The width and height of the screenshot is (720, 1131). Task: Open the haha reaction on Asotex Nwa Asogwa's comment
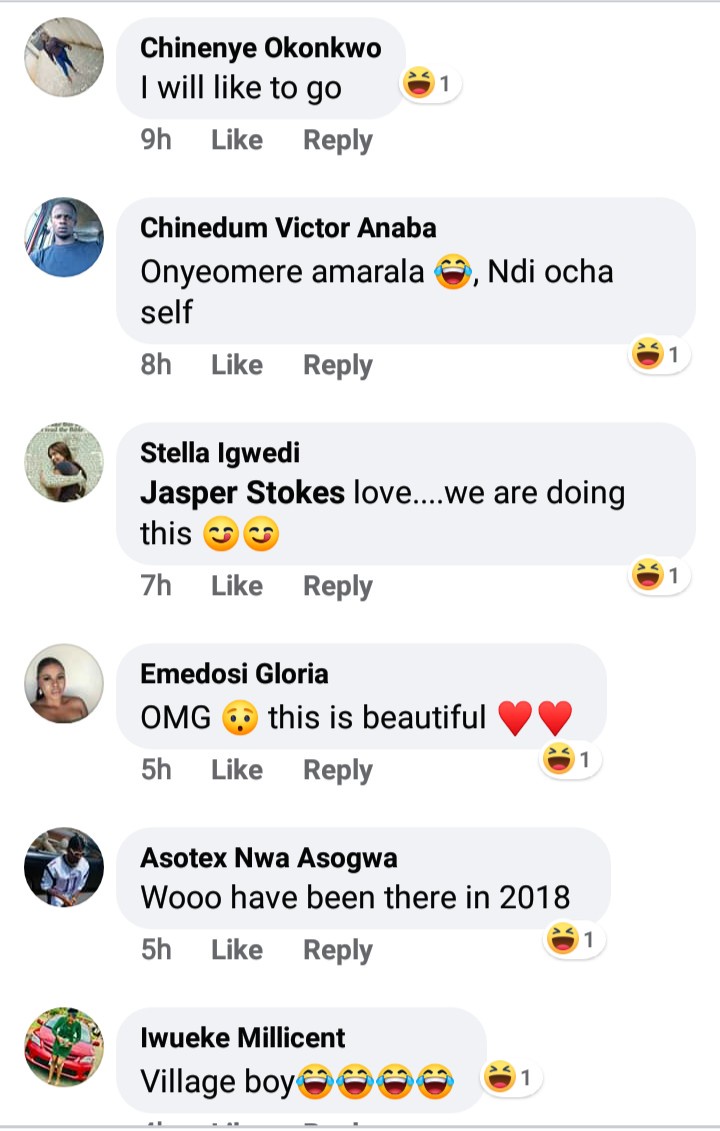pyautogui.click(x=575, y=940)
